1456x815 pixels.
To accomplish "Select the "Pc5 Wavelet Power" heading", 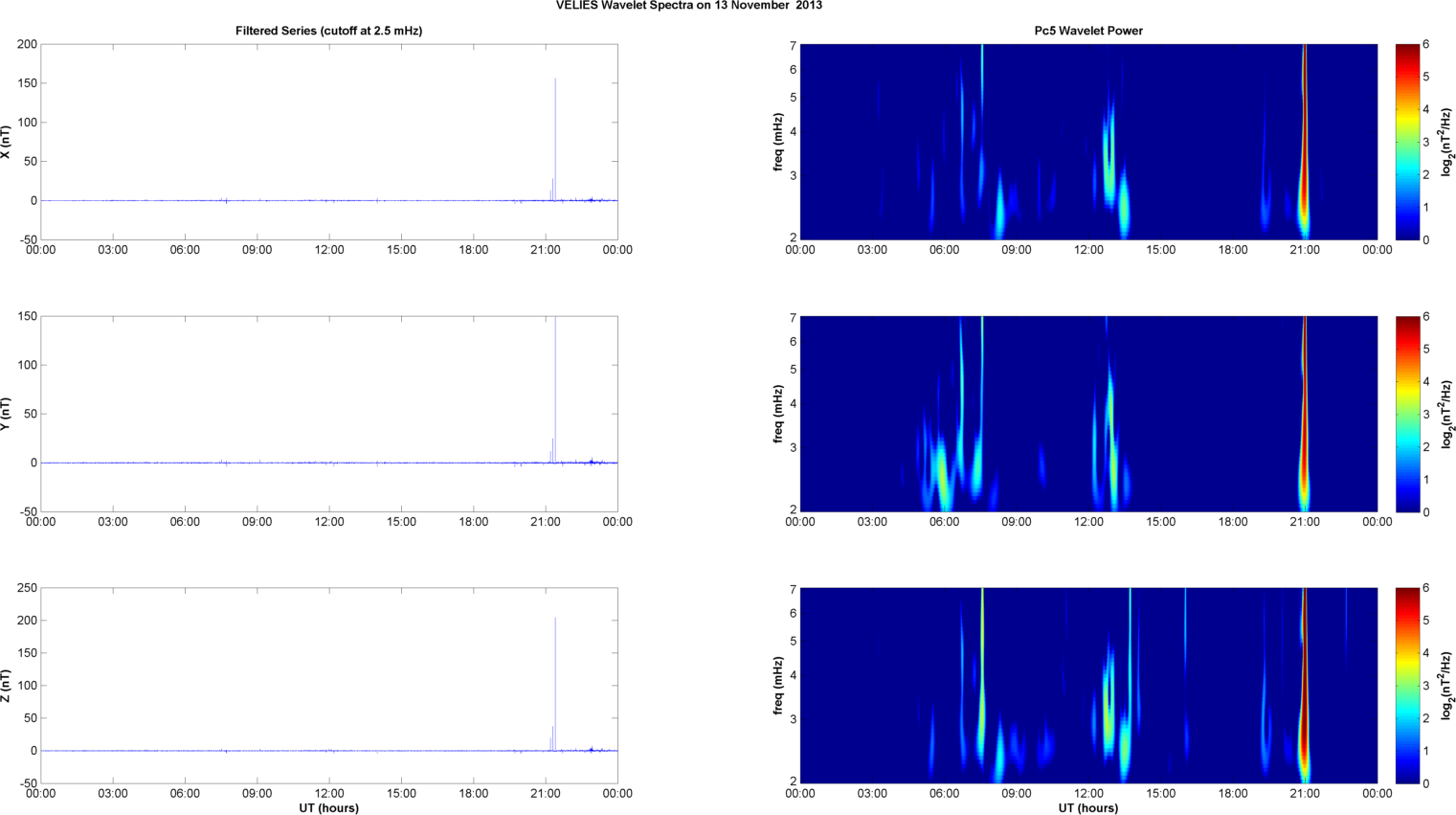I will (x=1088, y=31).
